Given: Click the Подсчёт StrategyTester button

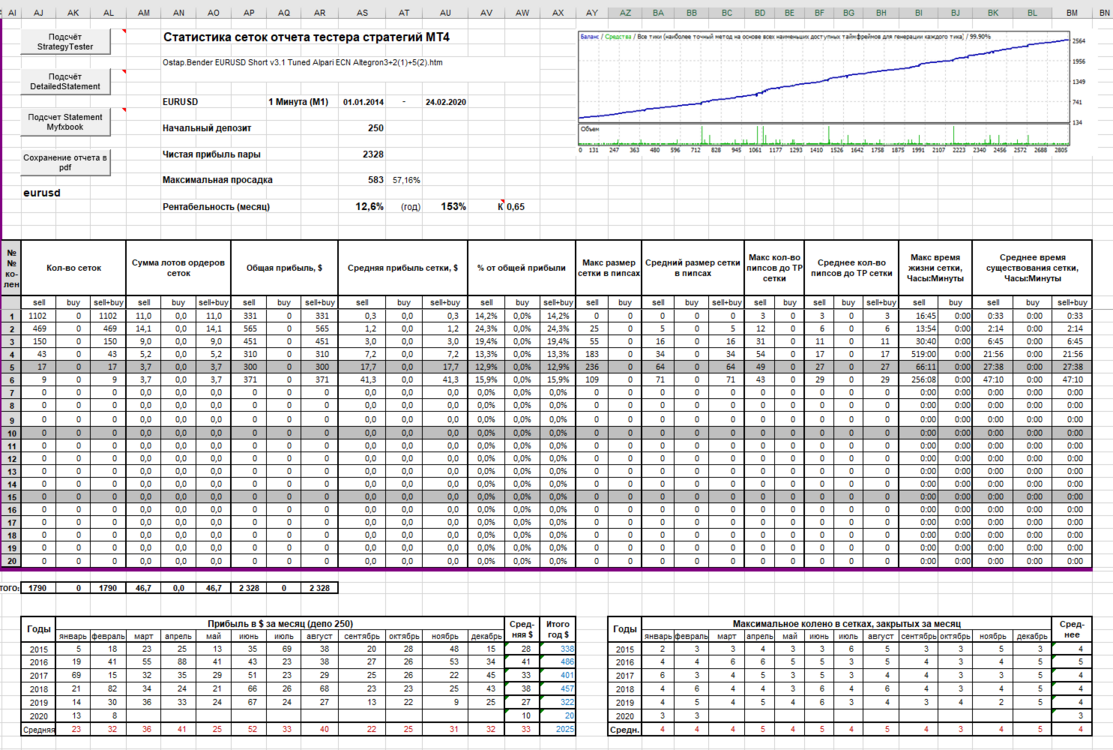Looking at the screenshot, I should [65, 42].
